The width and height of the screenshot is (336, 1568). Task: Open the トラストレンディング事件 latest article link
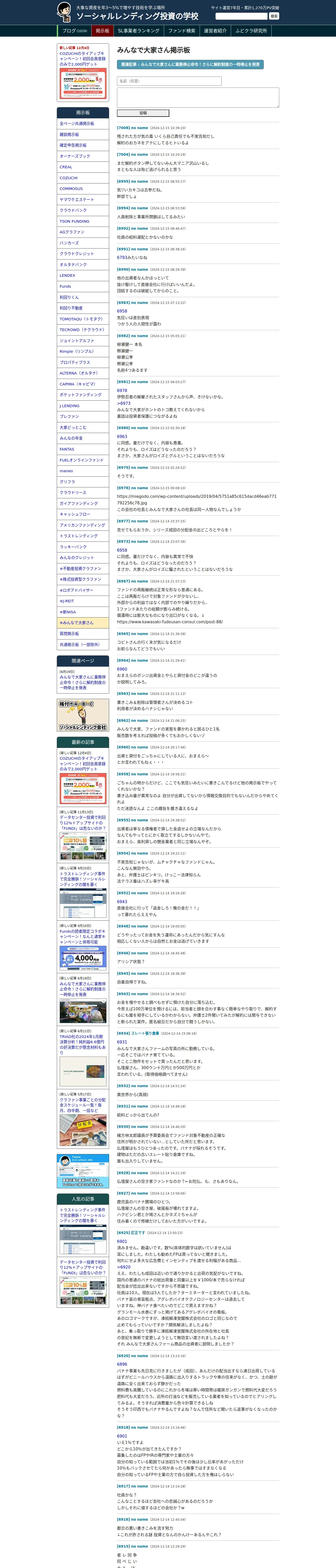(x=83, y=879)
